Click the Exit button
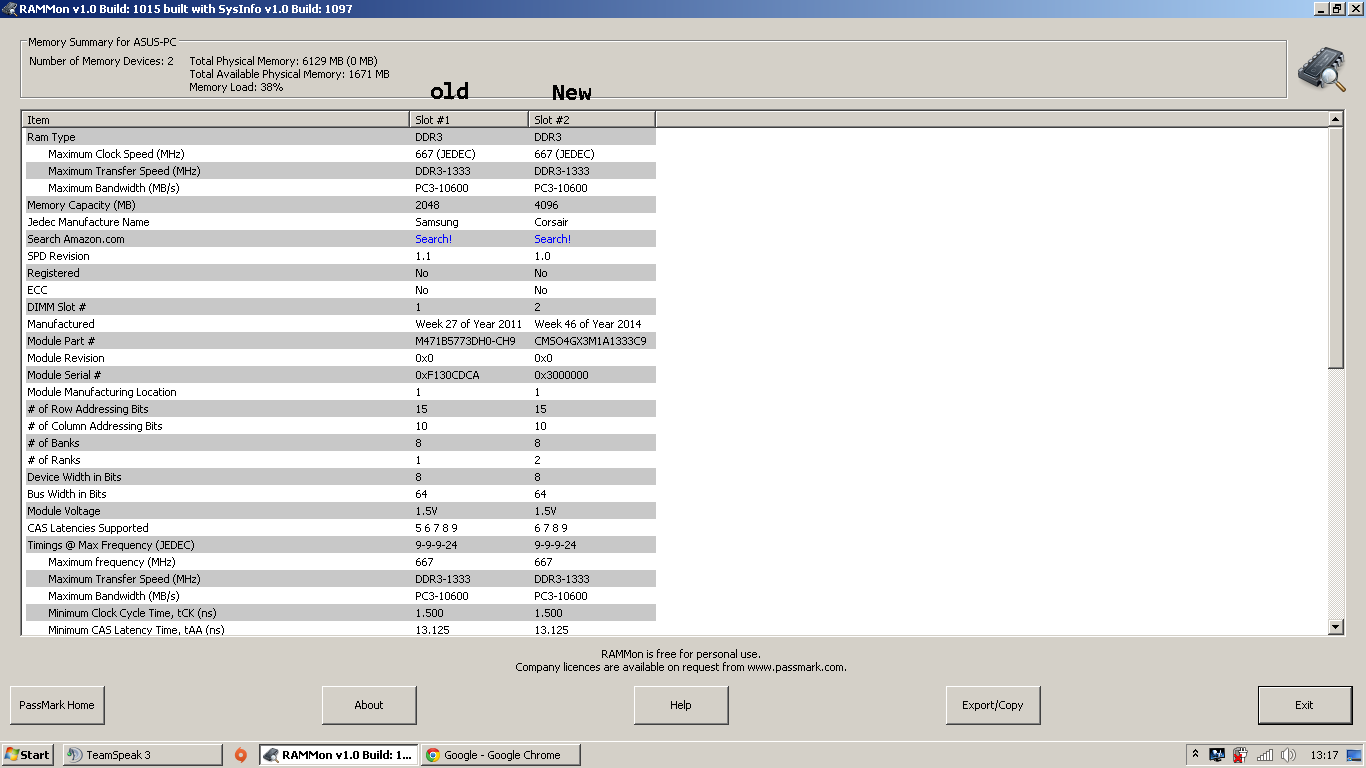 click(x=1305, y=705)
